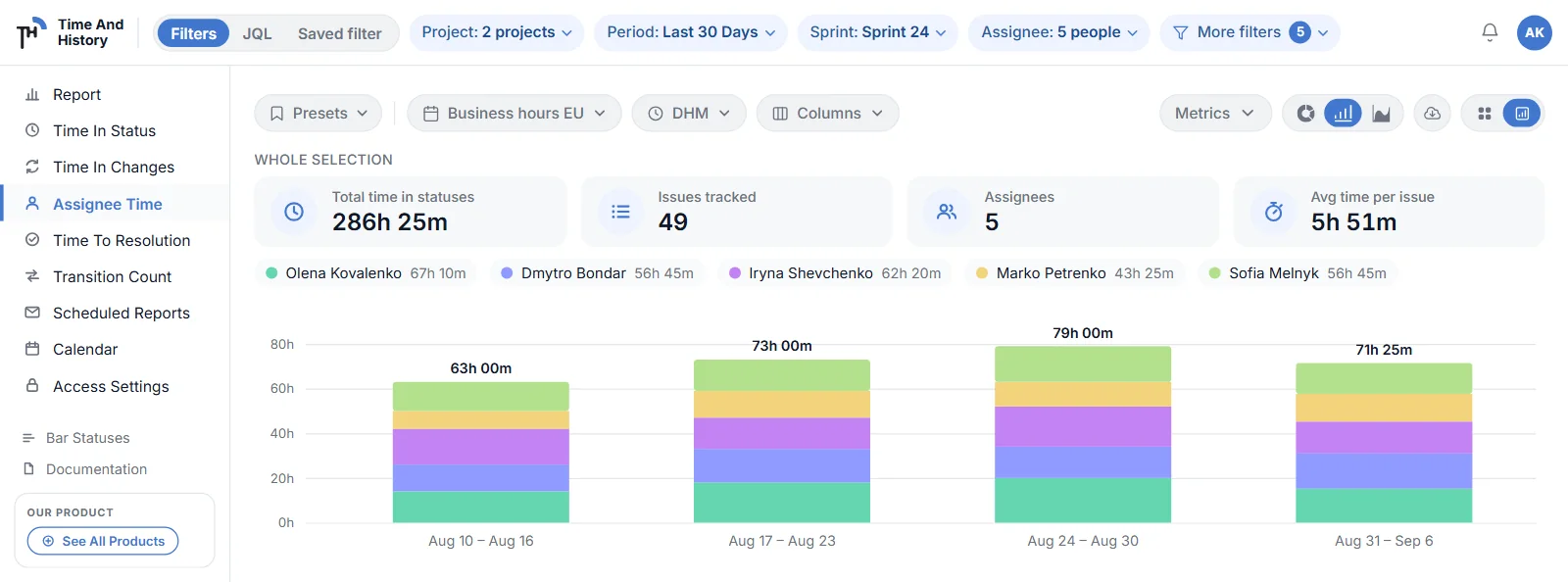Open the DHM time format dropdown
The height and width of the screenshot is (582, 1568).
tap(689, 114)
